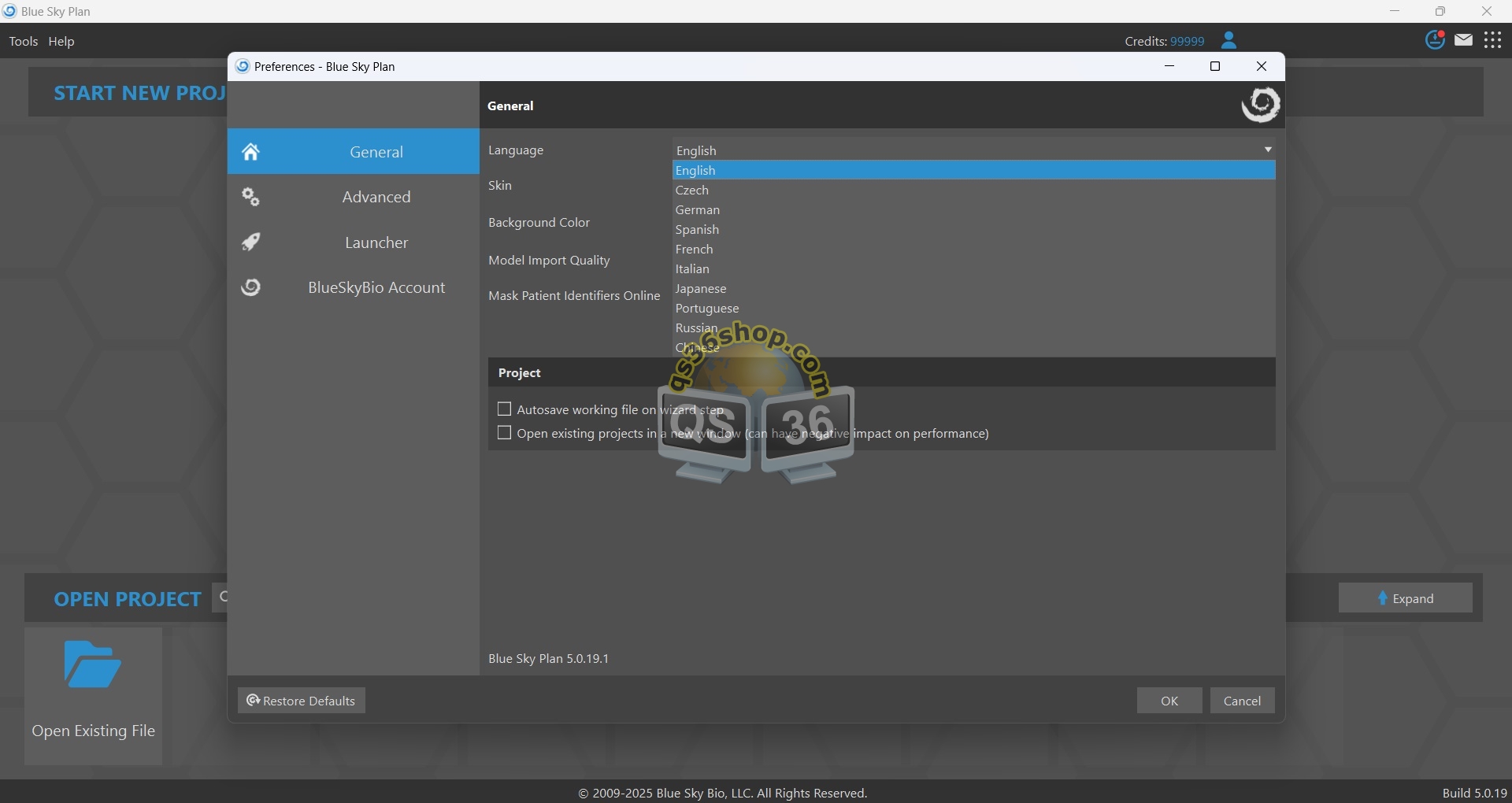Switch to the Launcher tab
1512x803 pixels.
tap(353, 242)
